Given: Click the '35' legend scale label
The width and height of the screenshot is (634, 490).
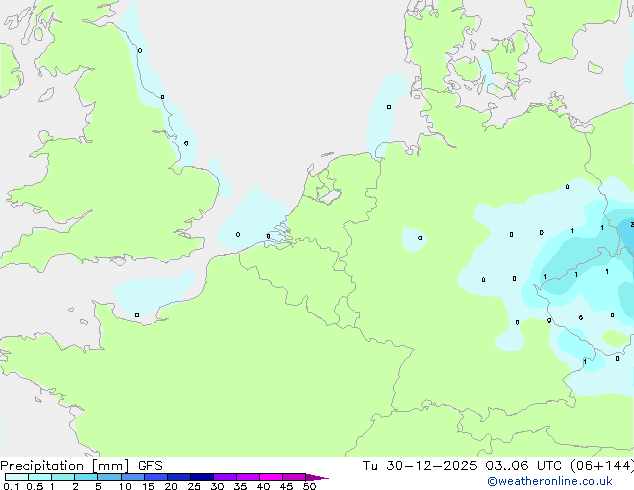Looking at the screenshot, I should (240, 486).
